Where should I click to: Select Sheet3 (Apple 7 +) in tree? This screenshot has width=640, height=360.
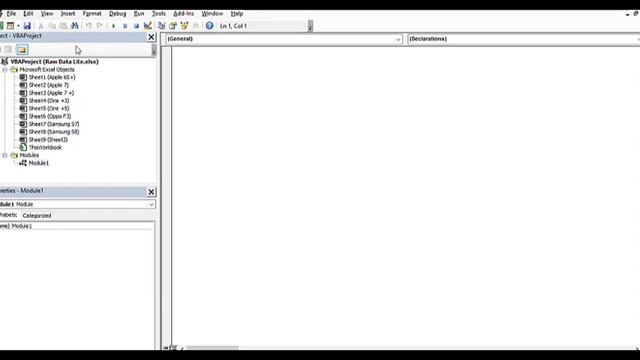51,93
